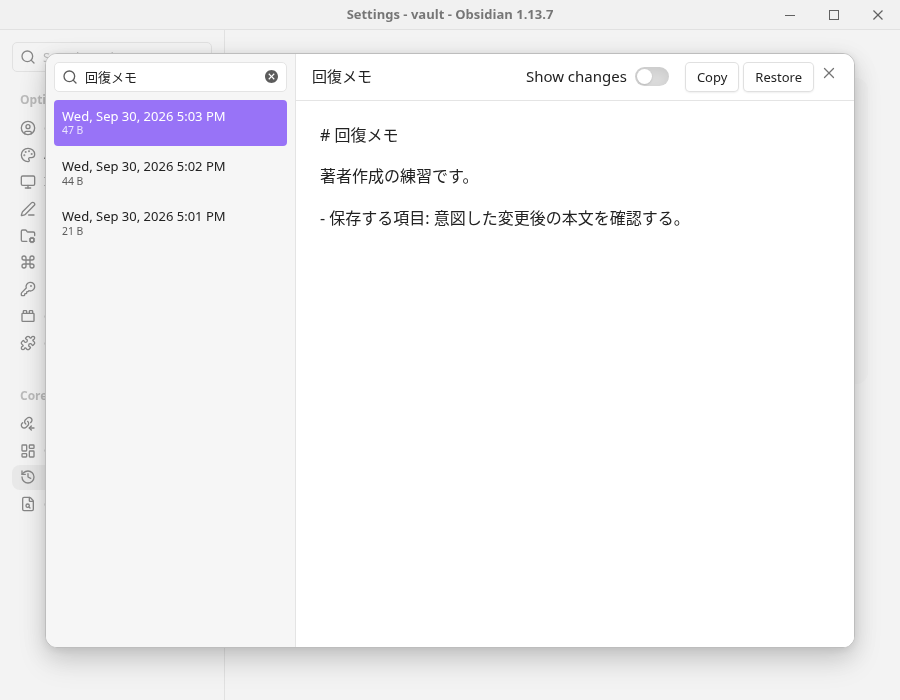Screen dimensions: 900x700
Task: Click the heading text # 回復メモ
Action: 359,135
